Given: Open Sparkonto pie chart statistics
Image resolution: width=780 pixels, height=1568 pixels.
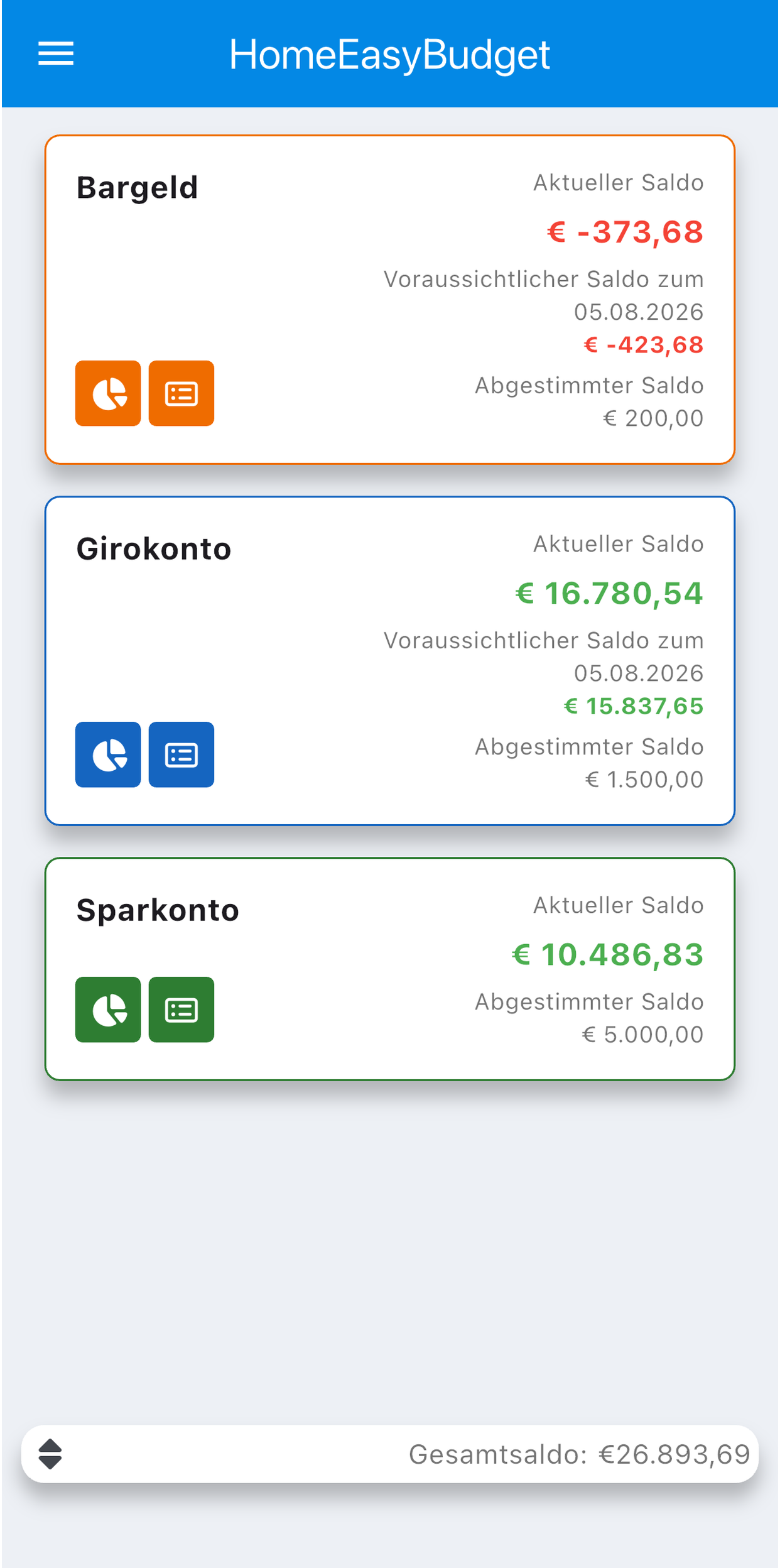Looking at the screenshot, I should [x=108, y=1010].
